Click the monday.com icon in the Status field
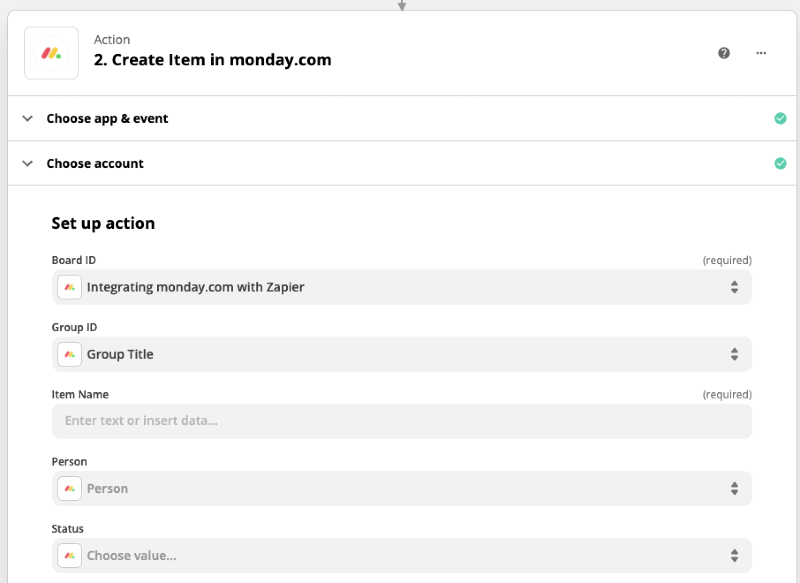This screenshot has width=800, height=583. pyautogui.click(x=69, y=555)
